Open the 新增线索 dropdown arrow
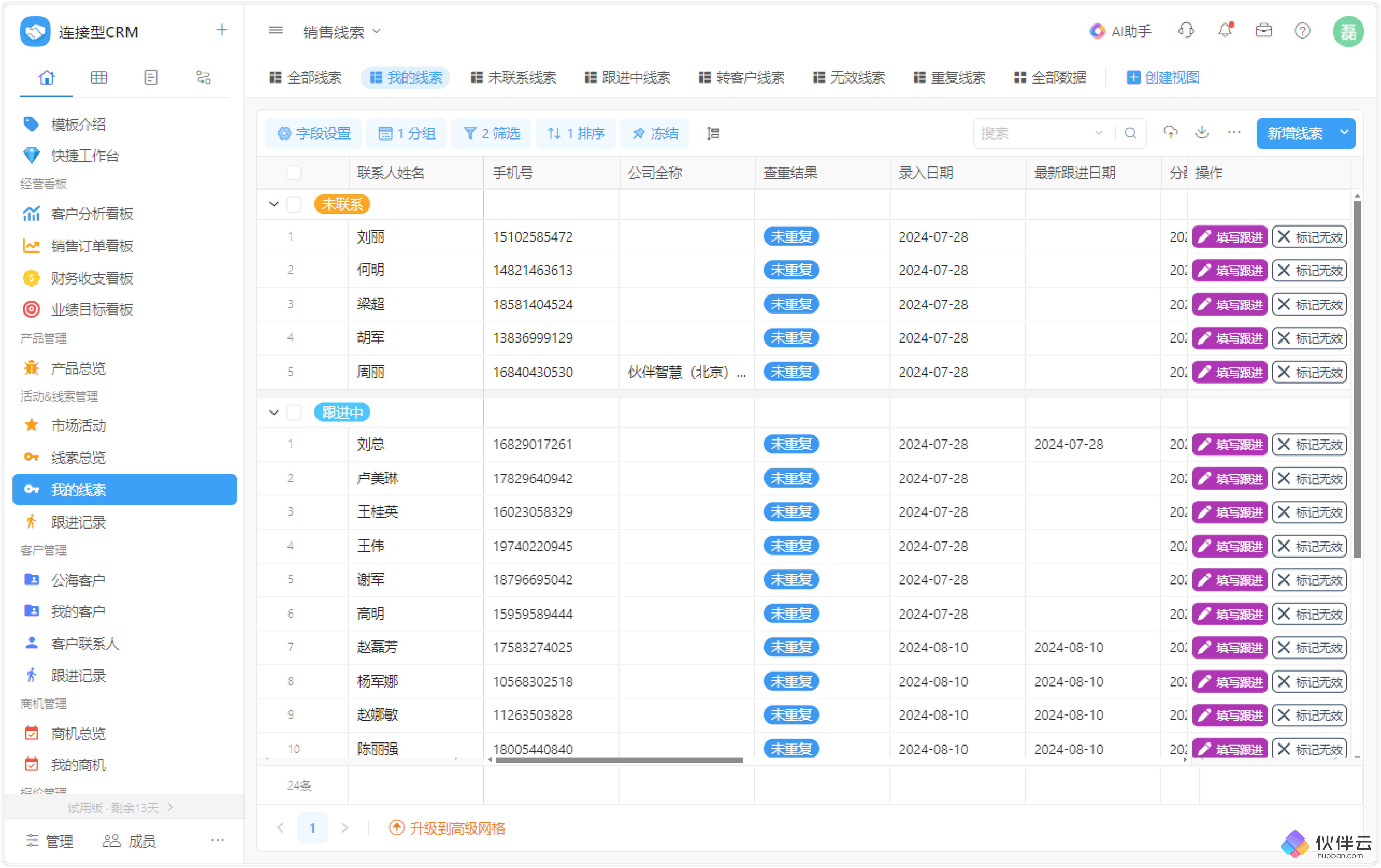Viewport: 1381px width, 868px height. (1344, 132)
